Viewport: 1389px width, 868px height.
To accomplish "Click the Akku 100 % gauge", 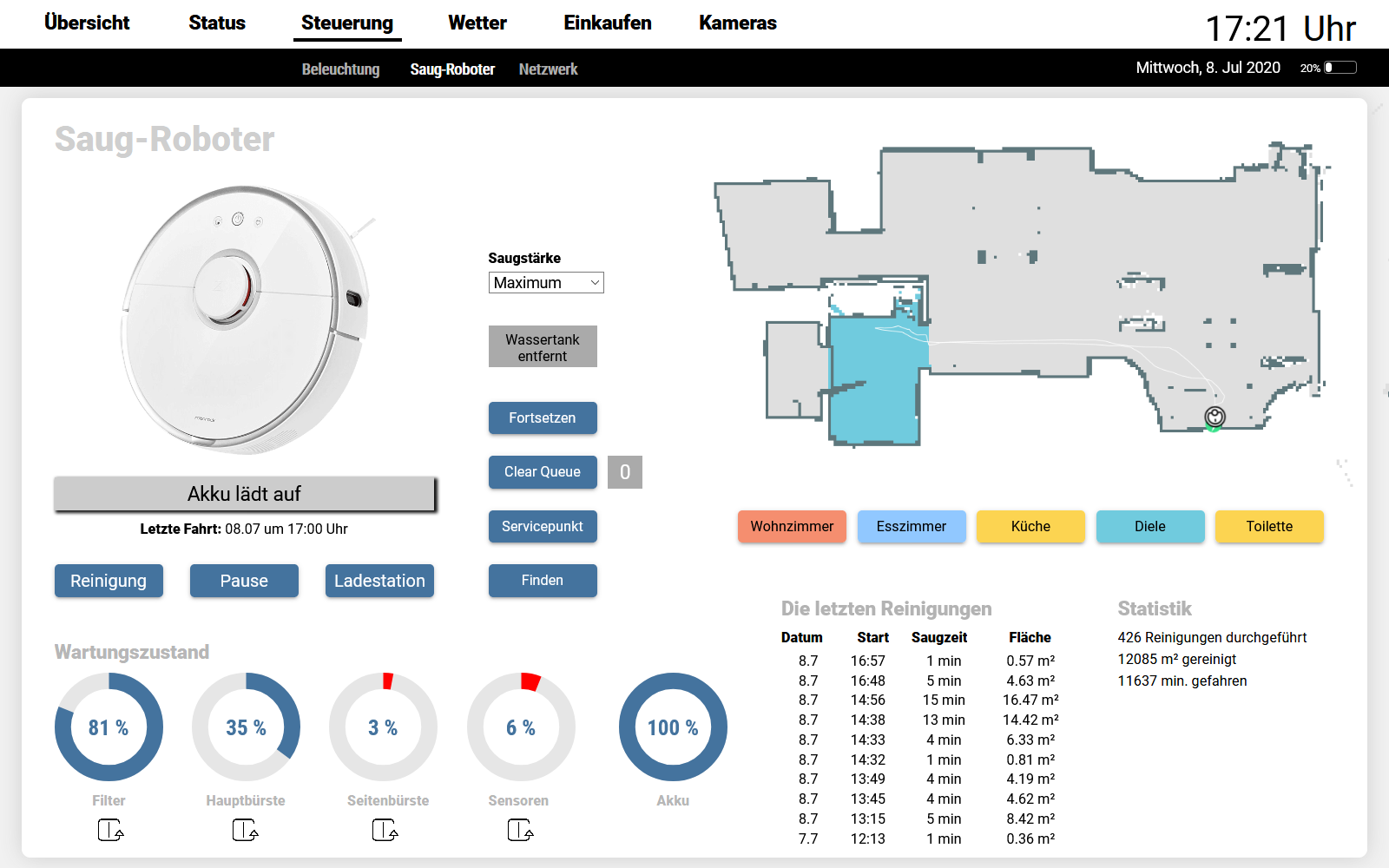I will [x=673, y=727].
